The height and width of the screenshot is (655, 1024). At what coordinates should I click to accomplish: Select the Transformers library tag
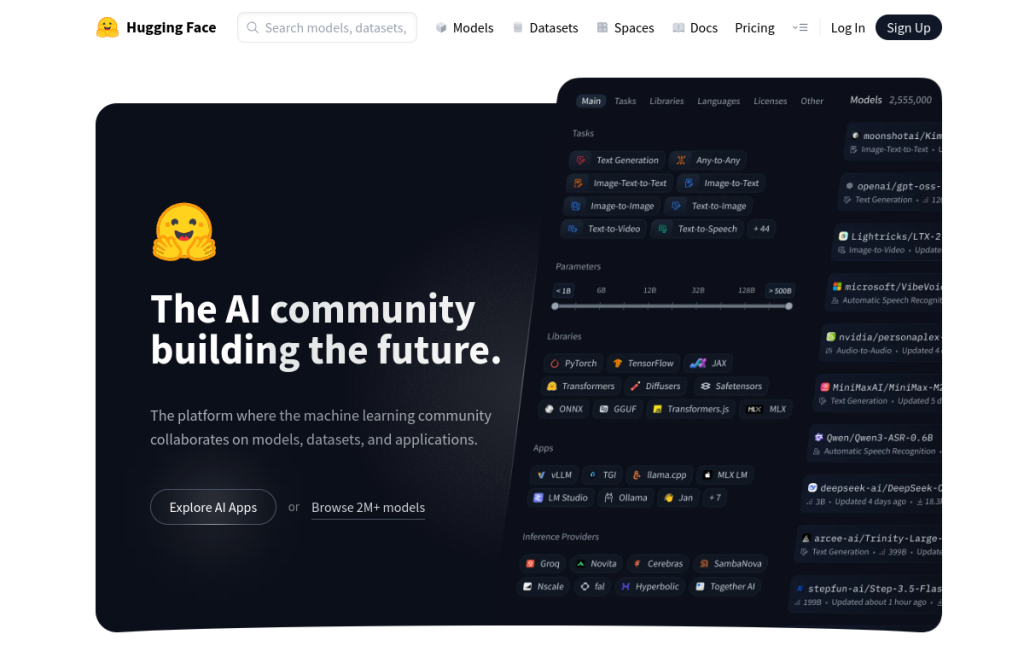click(581, 387)
